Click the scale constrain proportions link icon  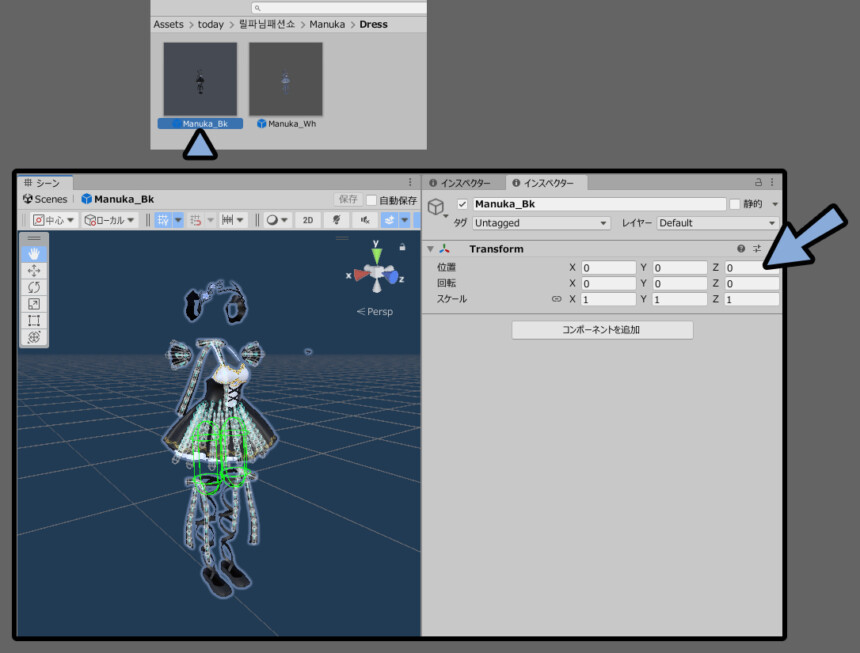point(556,299)
